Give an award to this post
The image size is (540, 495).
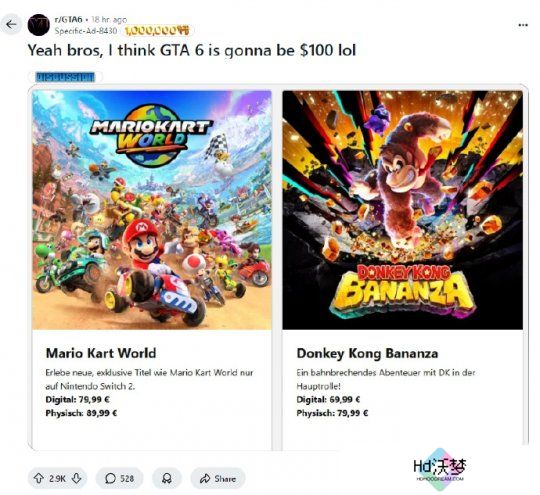point(167,478)
